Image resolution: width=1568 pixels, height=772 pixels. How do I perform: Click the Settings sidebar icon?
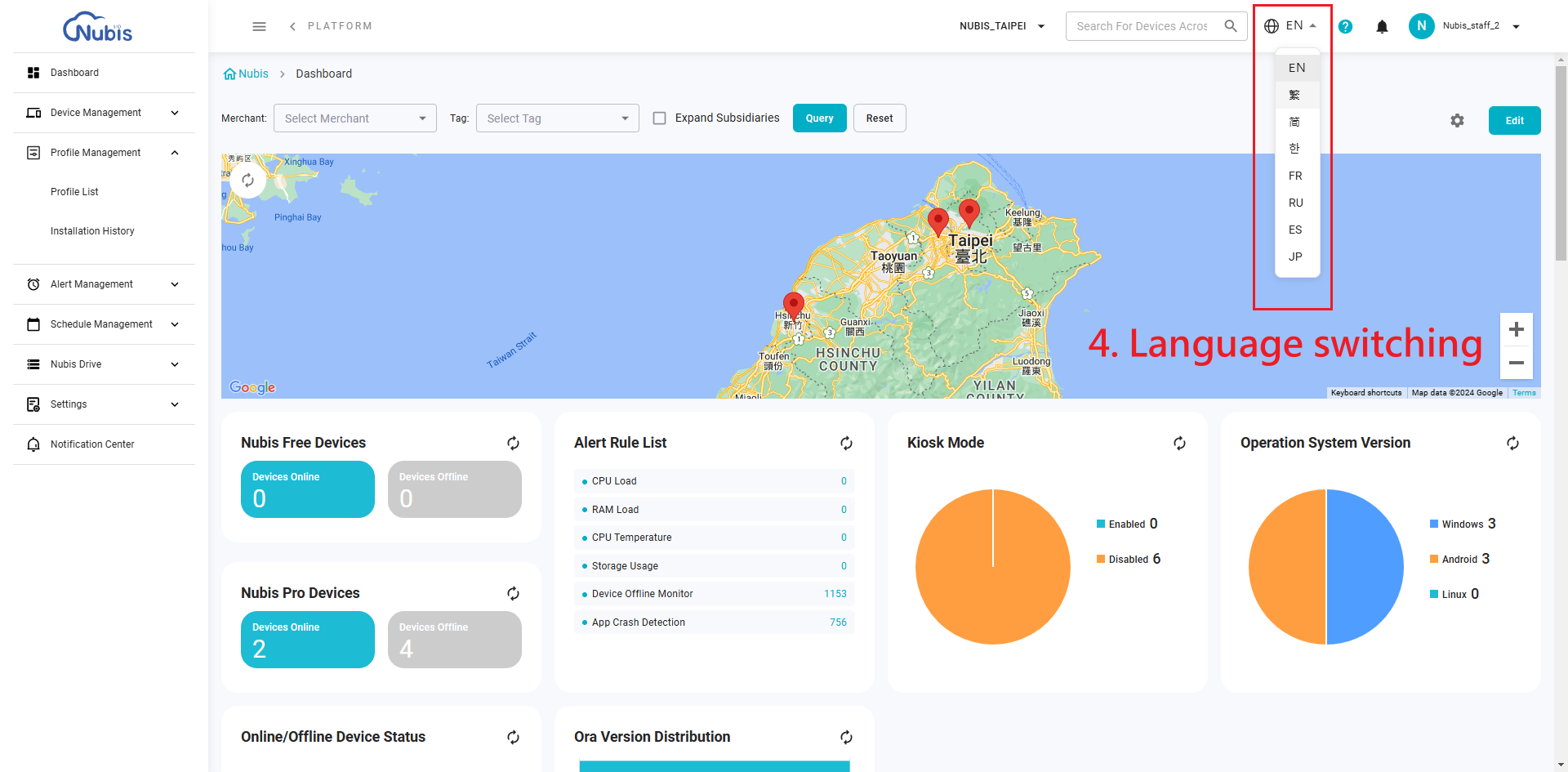click(33, 404)
